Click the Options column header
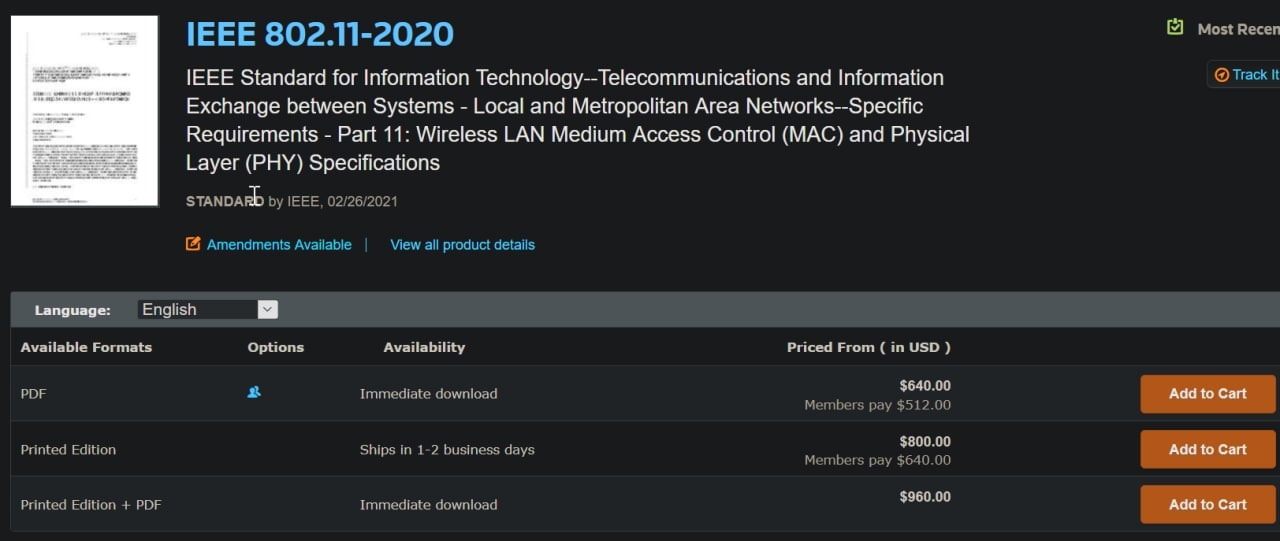 pyautogui.click(x=276, y=347)
